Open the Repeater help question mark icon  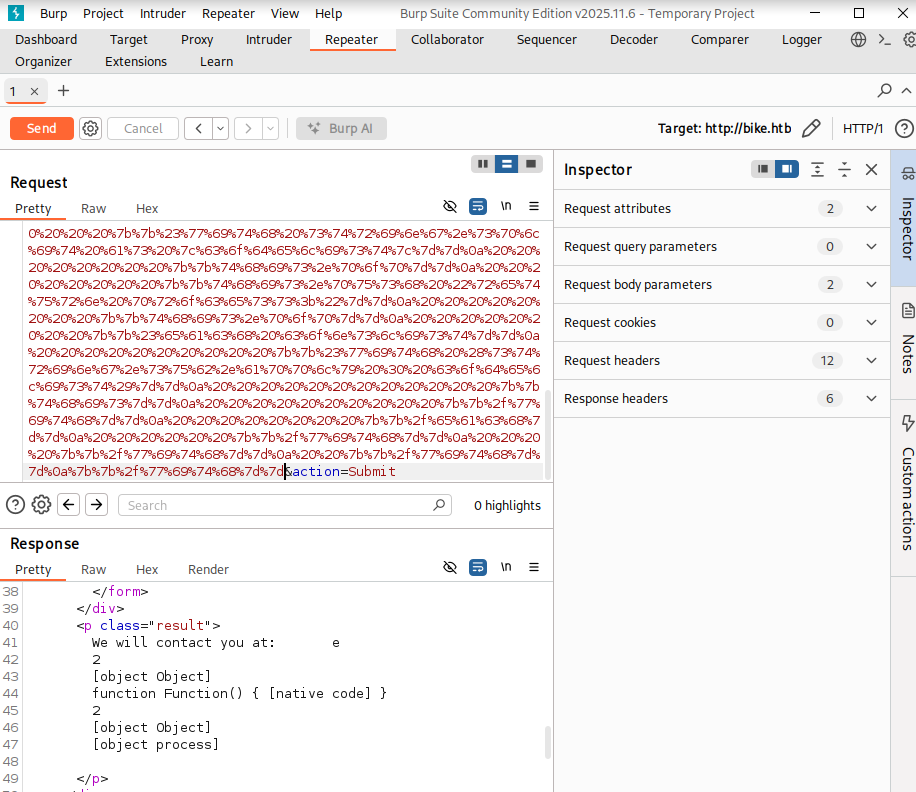(x=903, y=128)
